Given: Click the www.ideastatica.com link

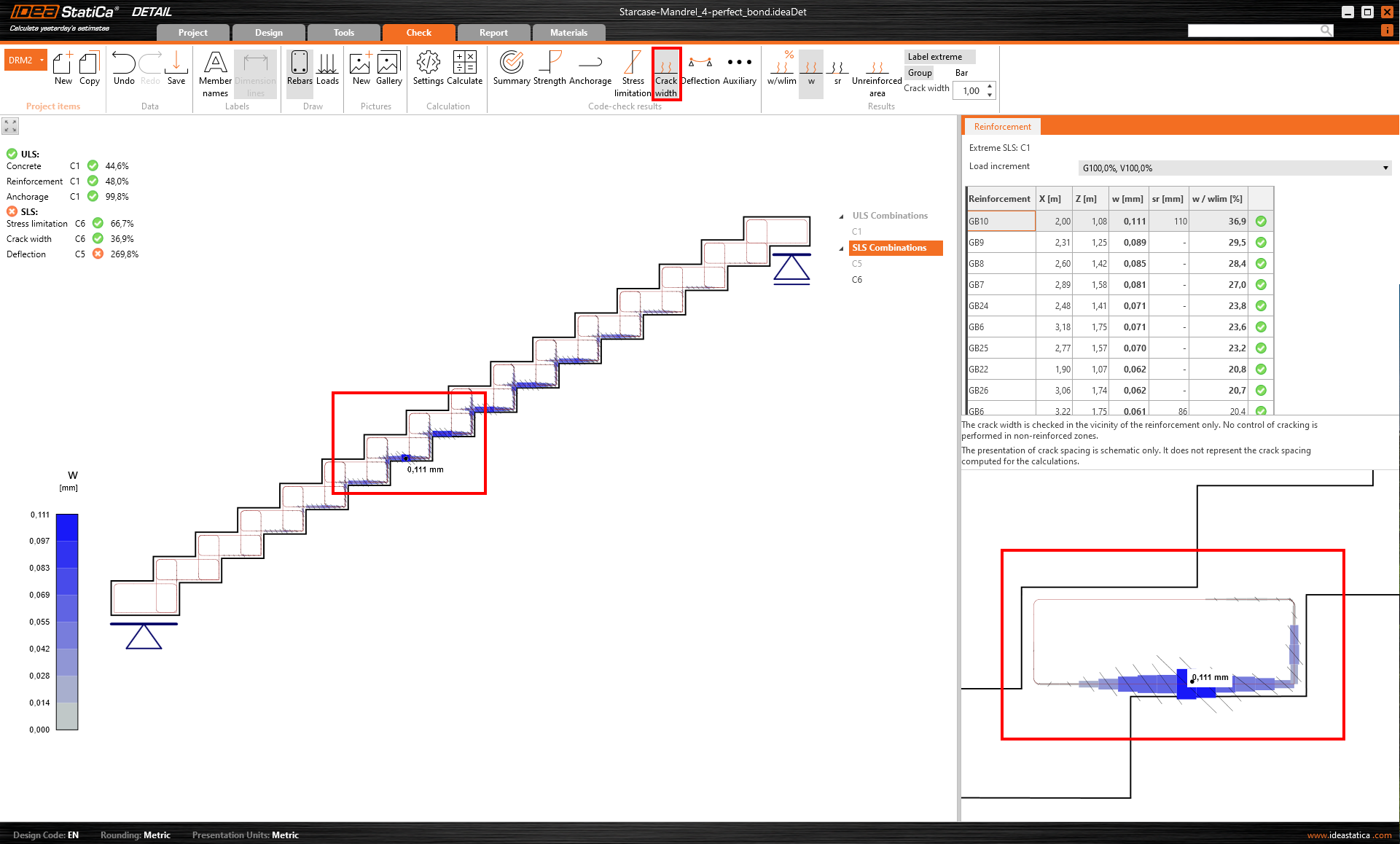Looking at the screenshot, I should pos(1348,835).
